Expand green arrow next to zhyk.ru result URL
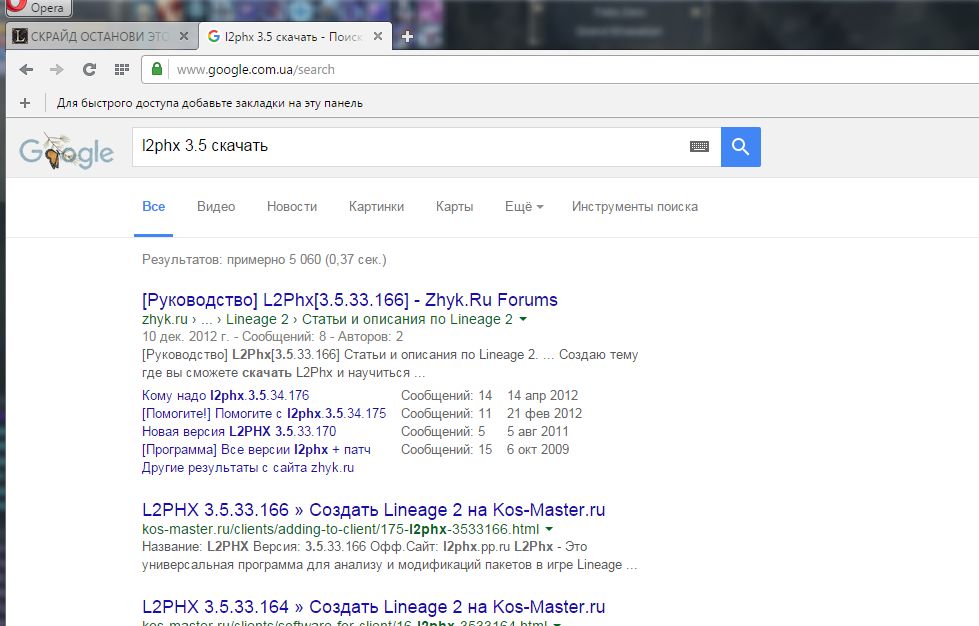 coord(523,320)
